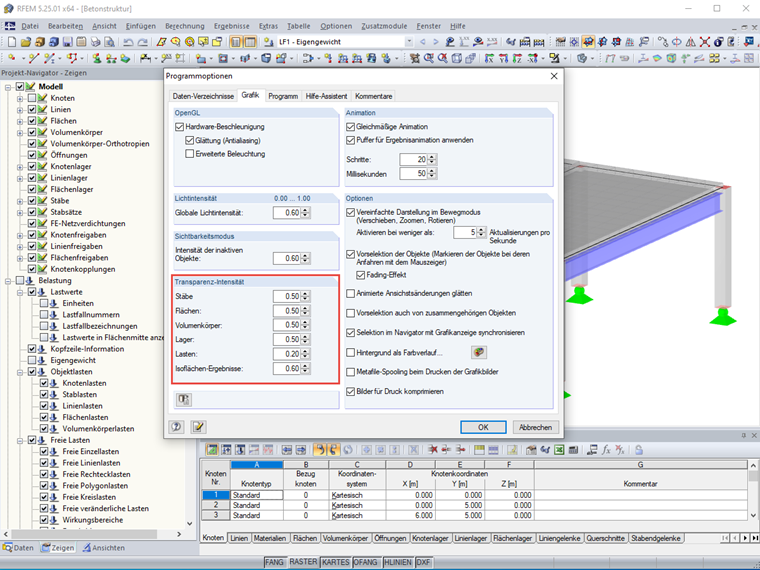Click the Schritte animation value field
The width and height of the screenshot is (760, 570).
point(413,159)
